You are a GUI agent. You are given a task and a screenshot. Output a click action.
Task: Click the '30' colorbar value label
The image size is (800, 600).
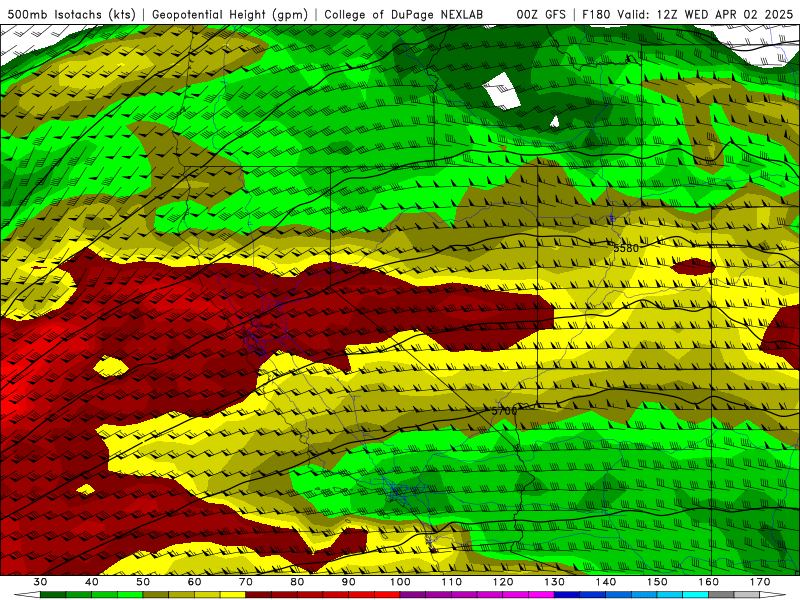tap(40, 582)
